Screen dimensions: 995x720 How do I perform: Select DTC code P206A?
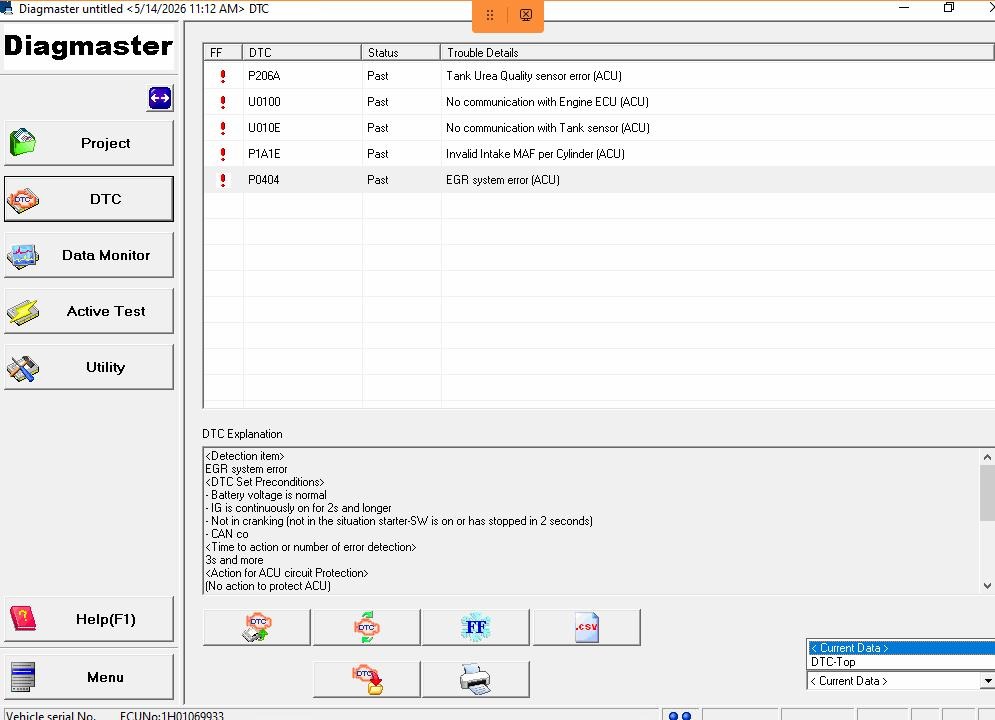click(264, 75)
